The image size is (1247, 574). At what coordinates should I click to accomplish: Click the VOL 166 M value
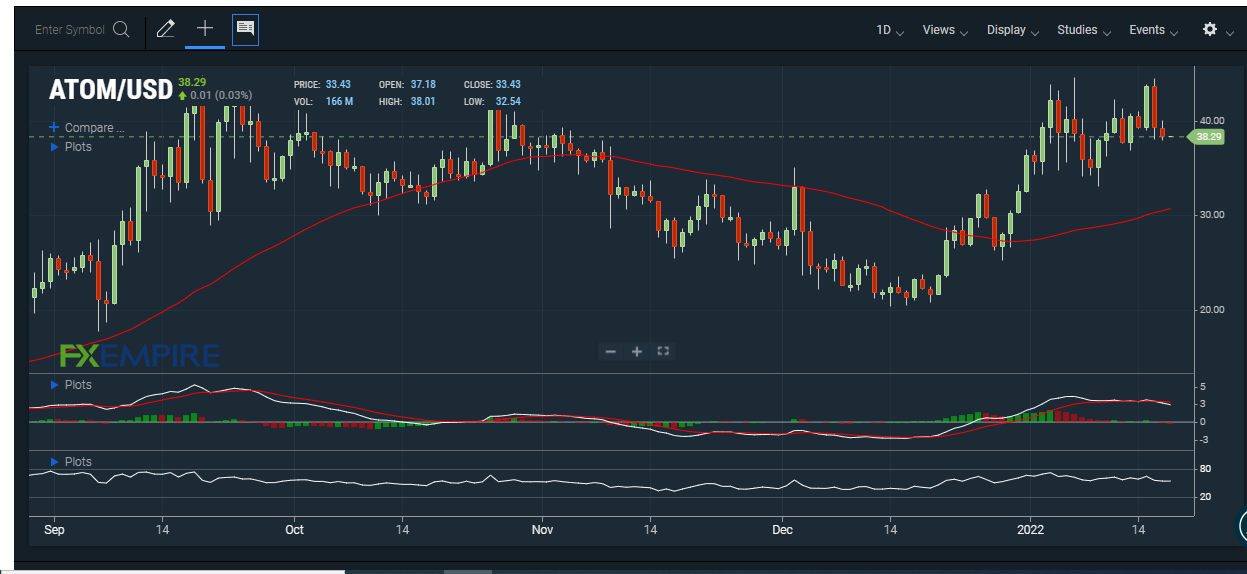(339, 102)
